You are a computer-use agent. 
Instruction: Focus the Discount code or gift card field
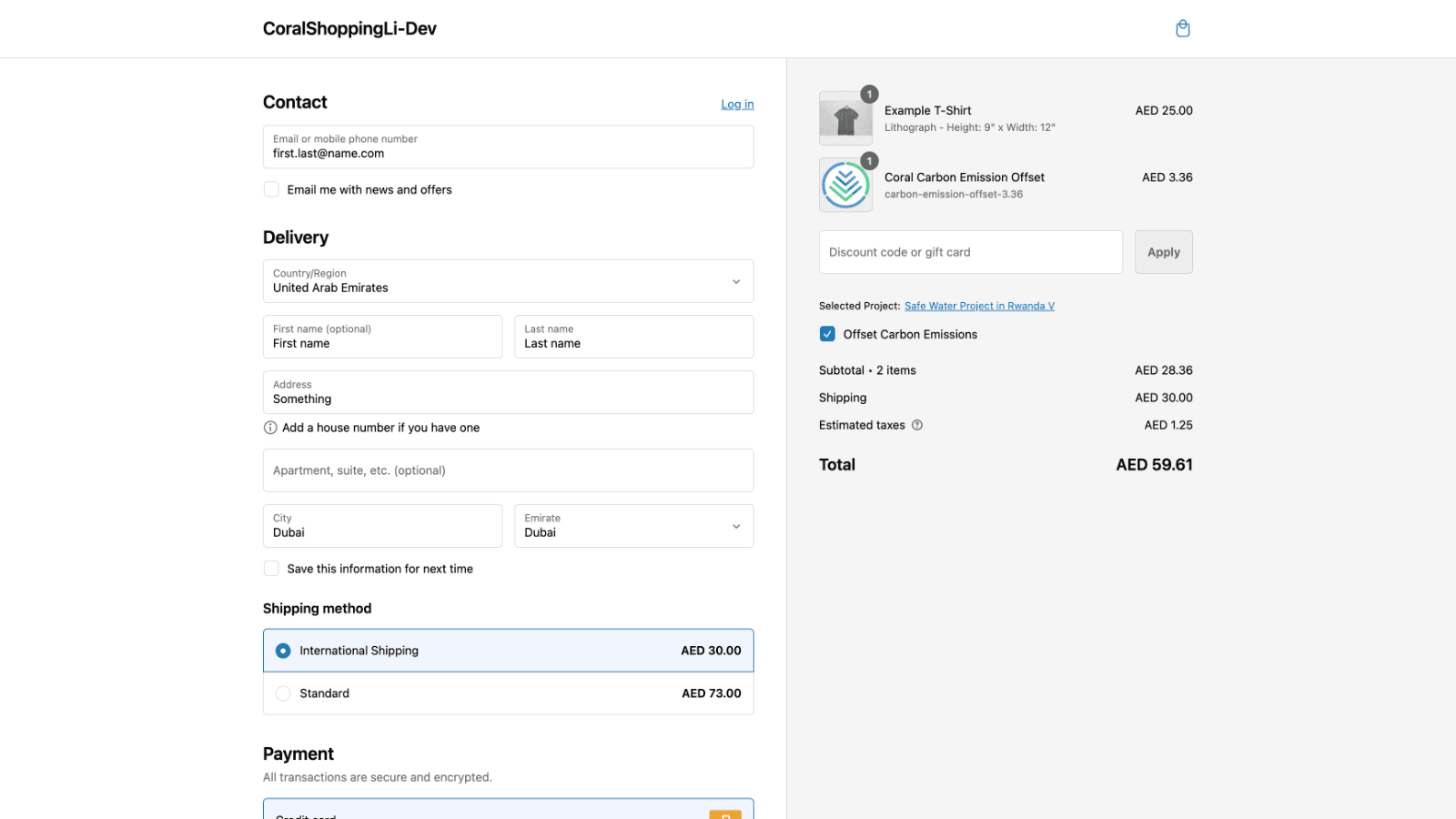[970, 252]
